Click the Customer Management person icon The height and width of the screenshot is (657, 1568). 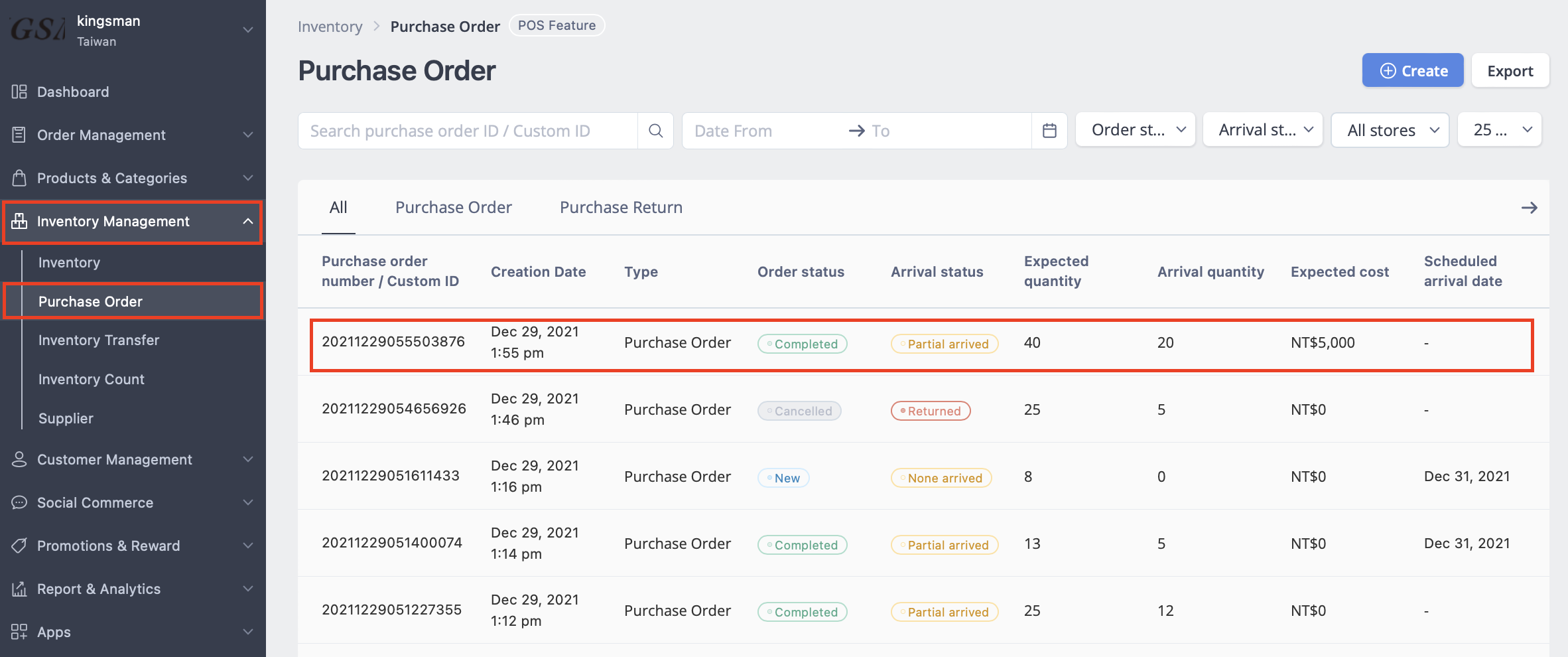coord(19,459)
